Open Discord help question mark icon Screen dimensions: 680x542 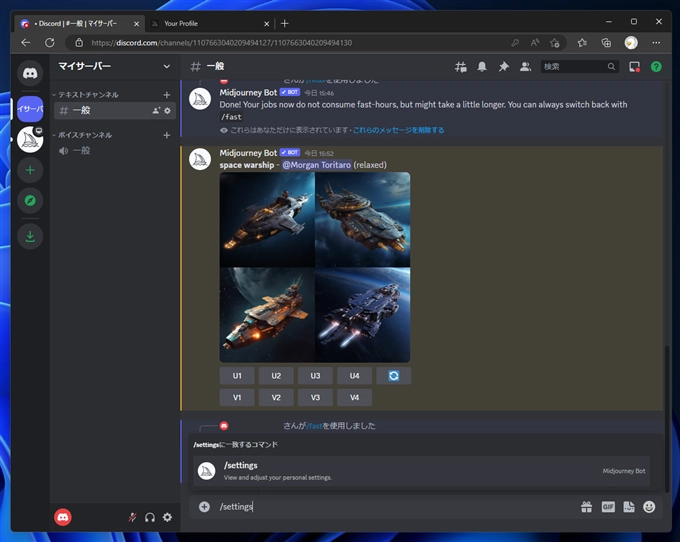coord(656,66)
